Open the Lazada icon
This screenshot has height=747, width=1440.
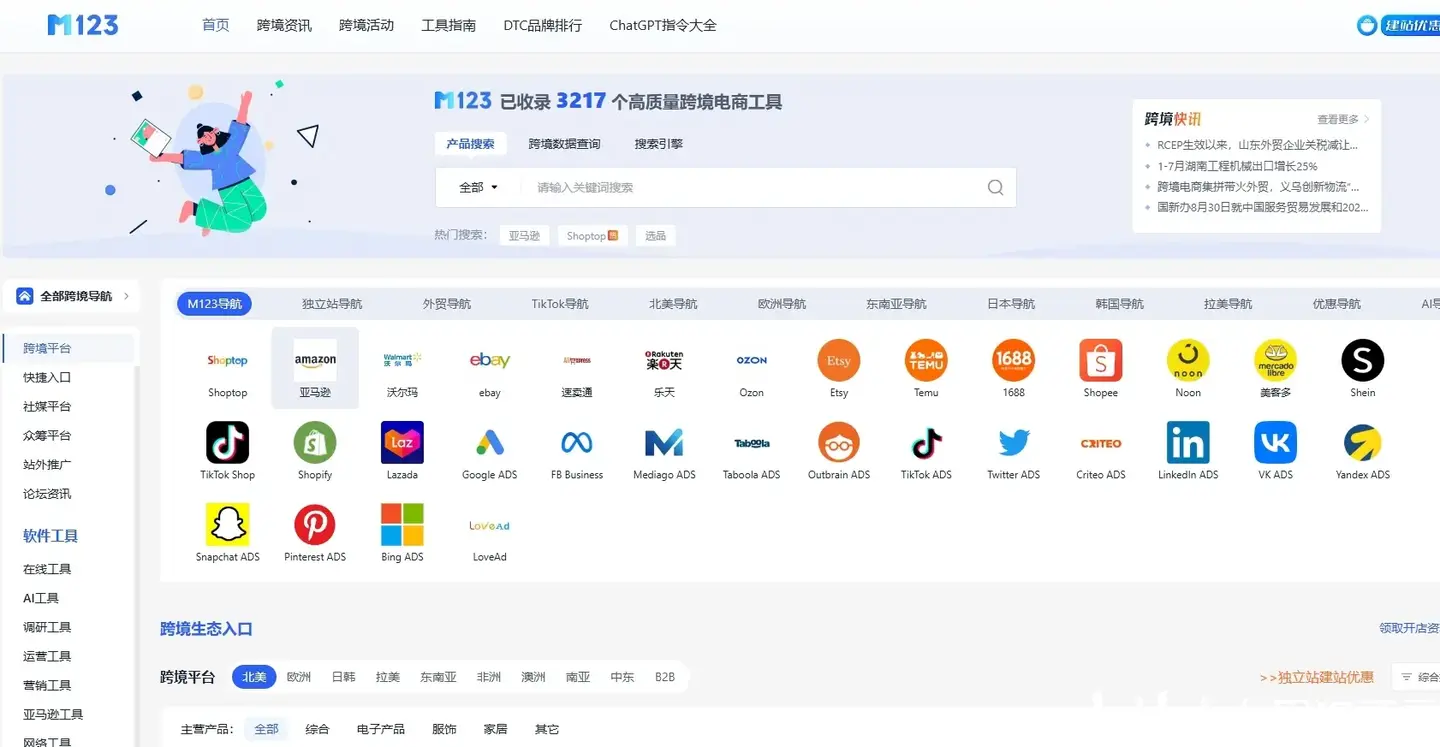click(x=402, y=443)
